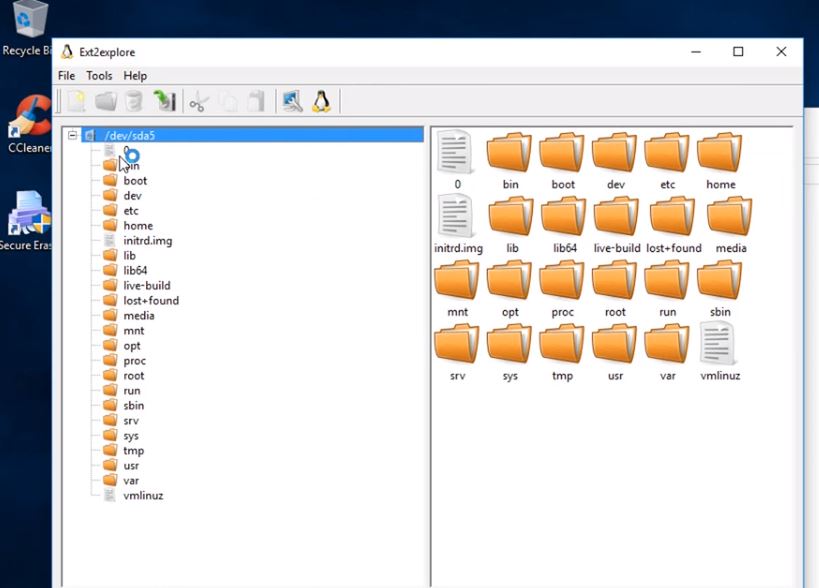This screenshot has height=588, width=819.
Task: Select live-build in the left tree
Action: (147, 286)
